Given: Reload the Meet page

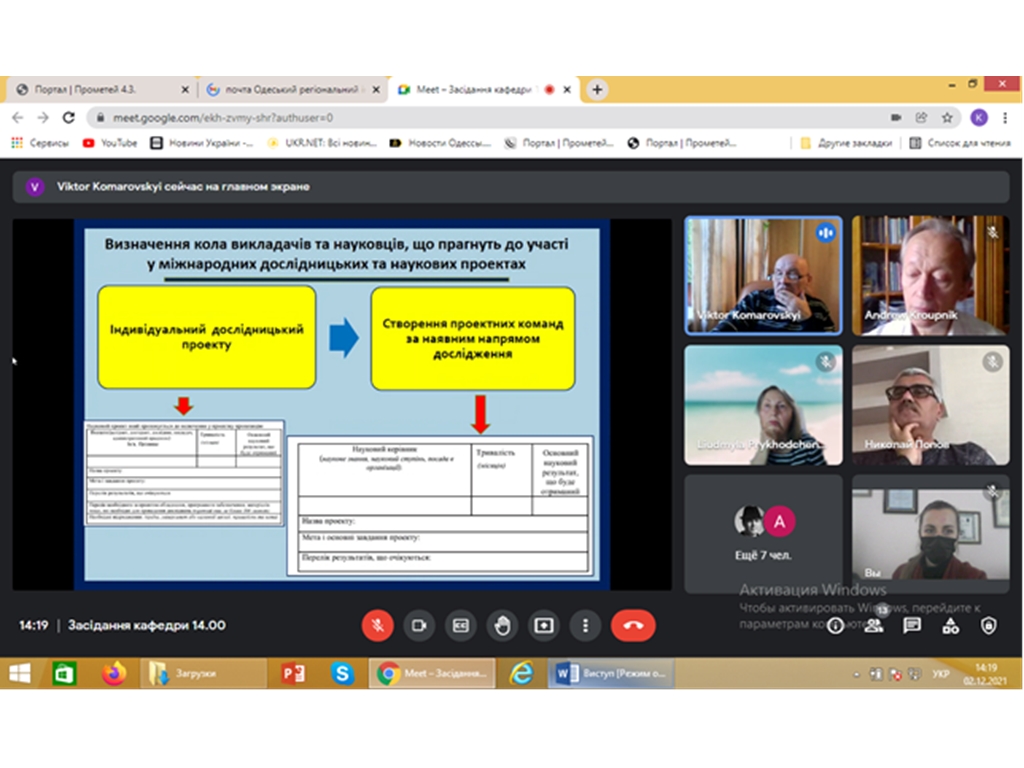Looking at the screenshot, I should 69,118.
